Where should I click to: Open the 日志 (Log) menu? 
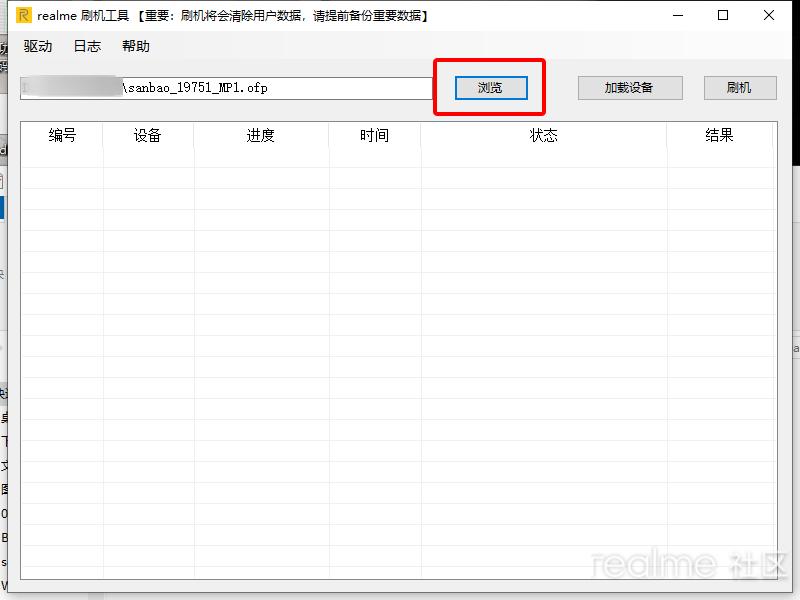click(x=85, y=46)
